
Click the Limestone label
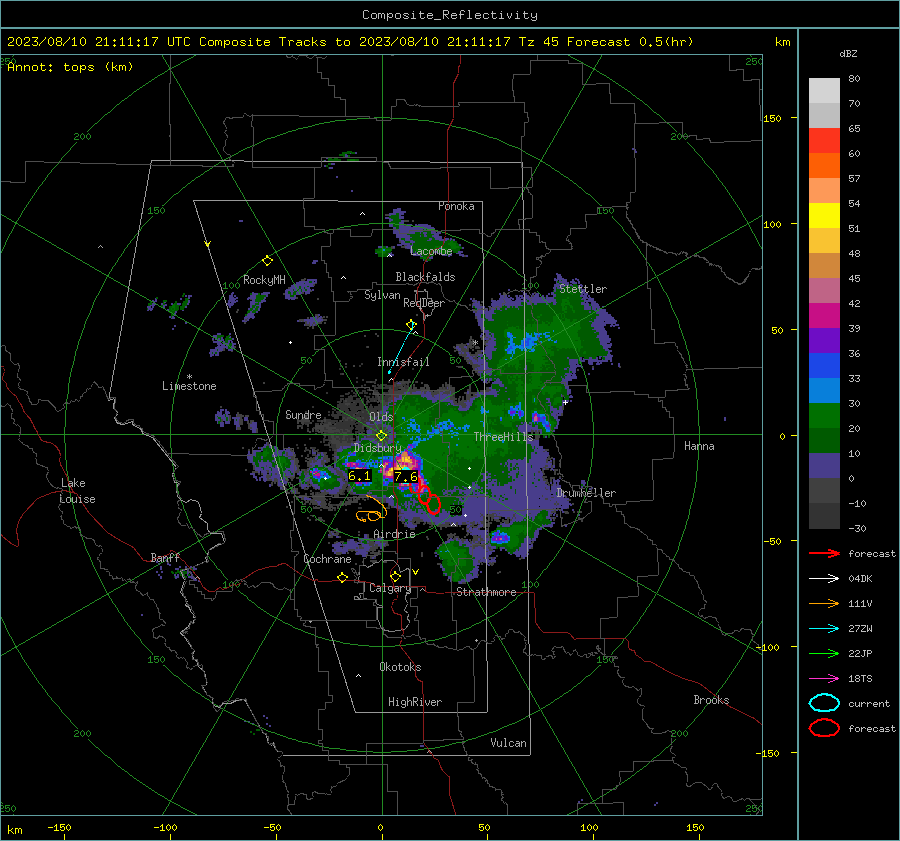(189, 386)
